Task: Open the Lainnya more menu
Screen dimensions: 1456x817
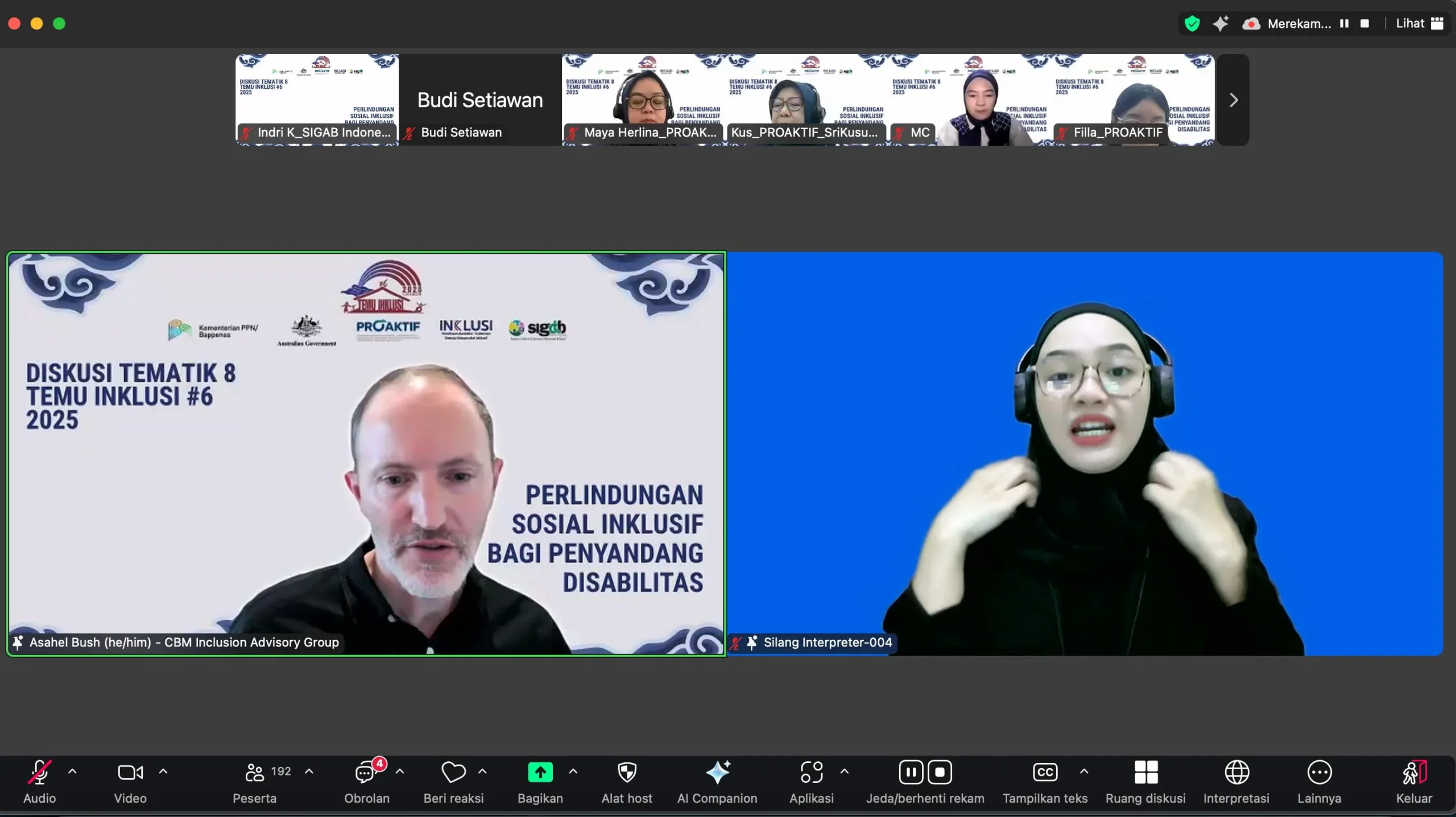Action: point(1319,773)
